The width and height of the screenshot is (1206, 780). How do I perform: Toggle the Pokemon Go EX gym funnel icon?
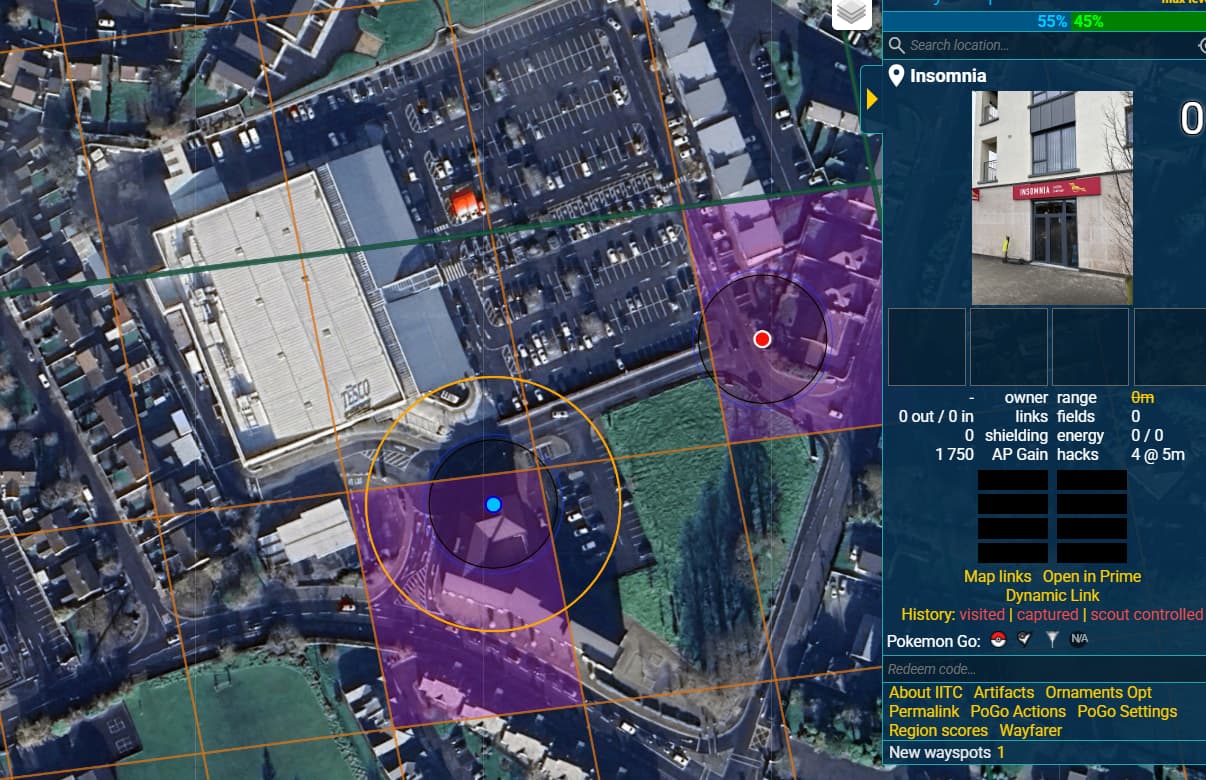(x=1051, y=640)
